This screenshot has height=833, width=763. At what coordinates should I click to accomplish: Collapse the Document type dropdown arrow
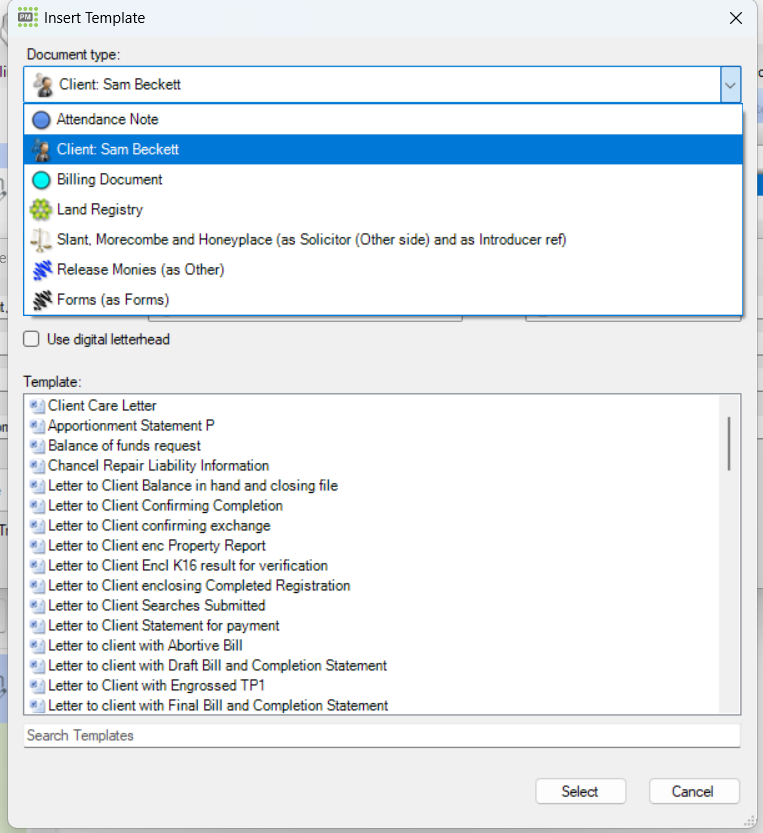[x=729, y=85]
